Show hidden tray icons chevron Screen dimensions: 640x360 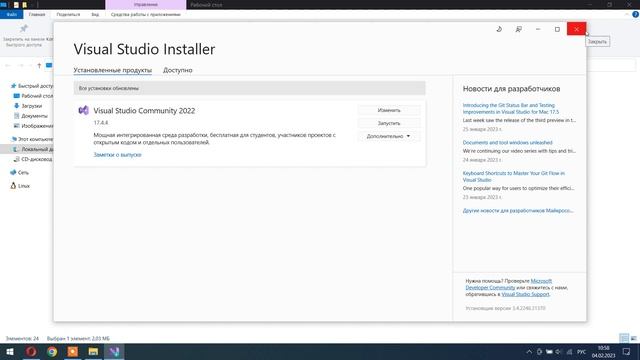click(x=529, y=351)
